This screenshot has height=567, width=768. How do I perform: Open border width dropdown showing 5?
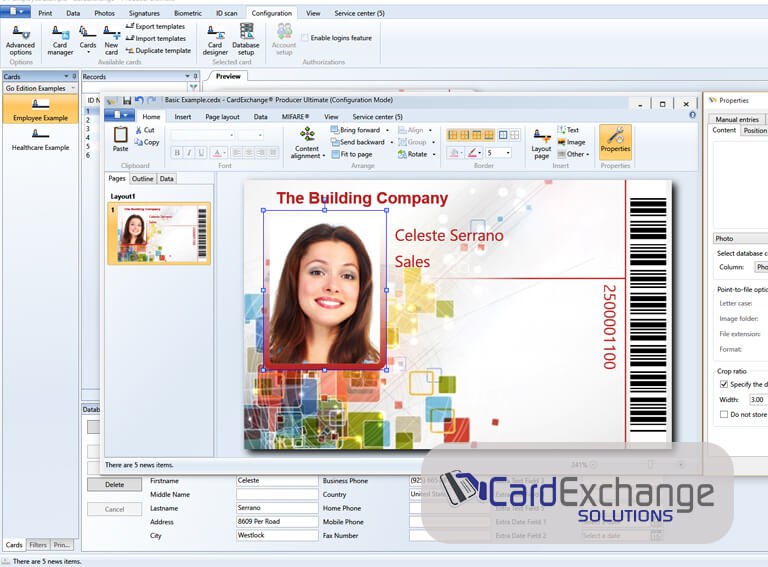pos(508,153)
